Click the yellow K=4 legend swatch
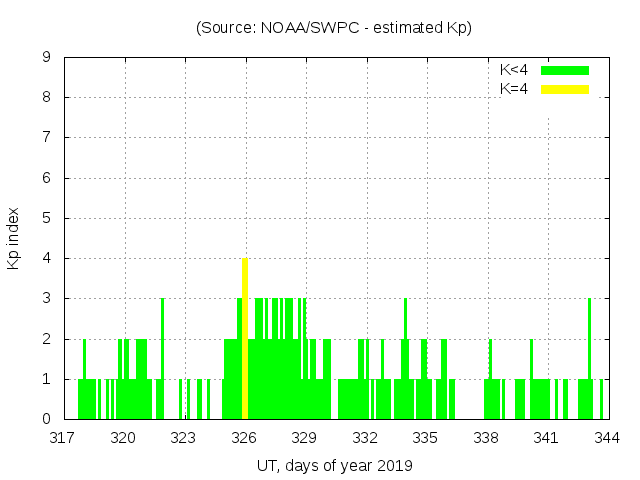 coord(565,89)
